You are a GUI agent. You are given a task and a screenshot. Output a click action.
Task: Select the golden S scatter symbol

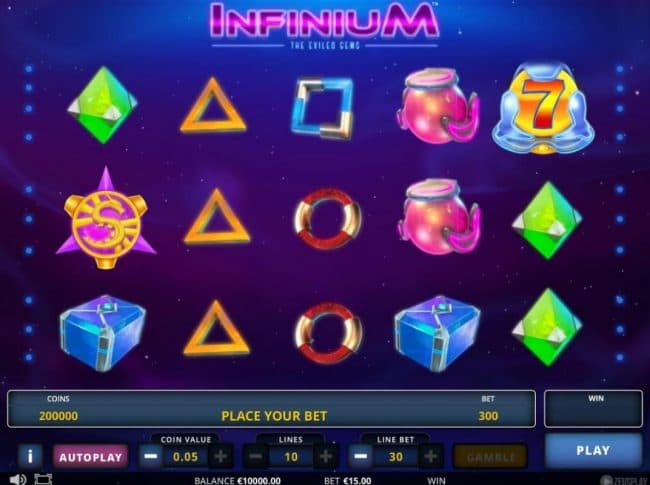[x=106, y=219]
